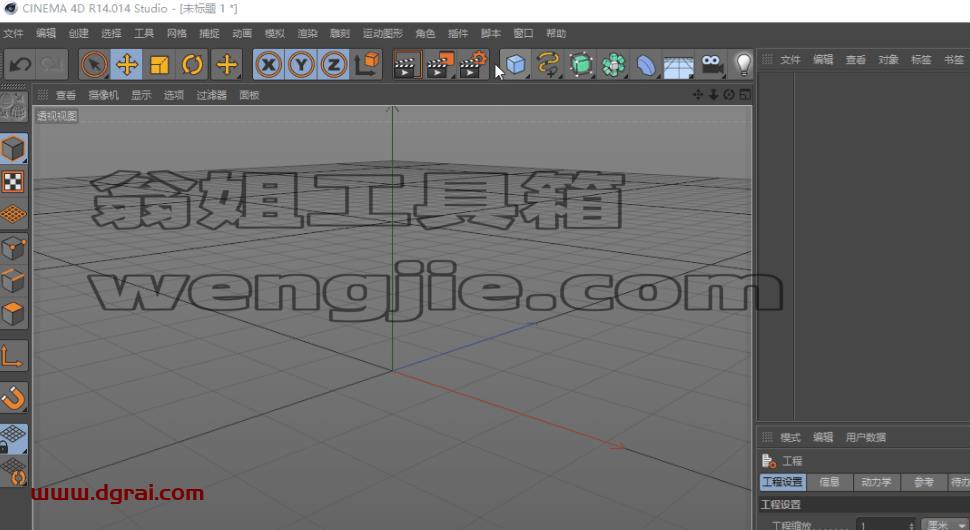Add a light object bulb icon
Viewport: 970px width, 530px height.
[x=743, y=64]
